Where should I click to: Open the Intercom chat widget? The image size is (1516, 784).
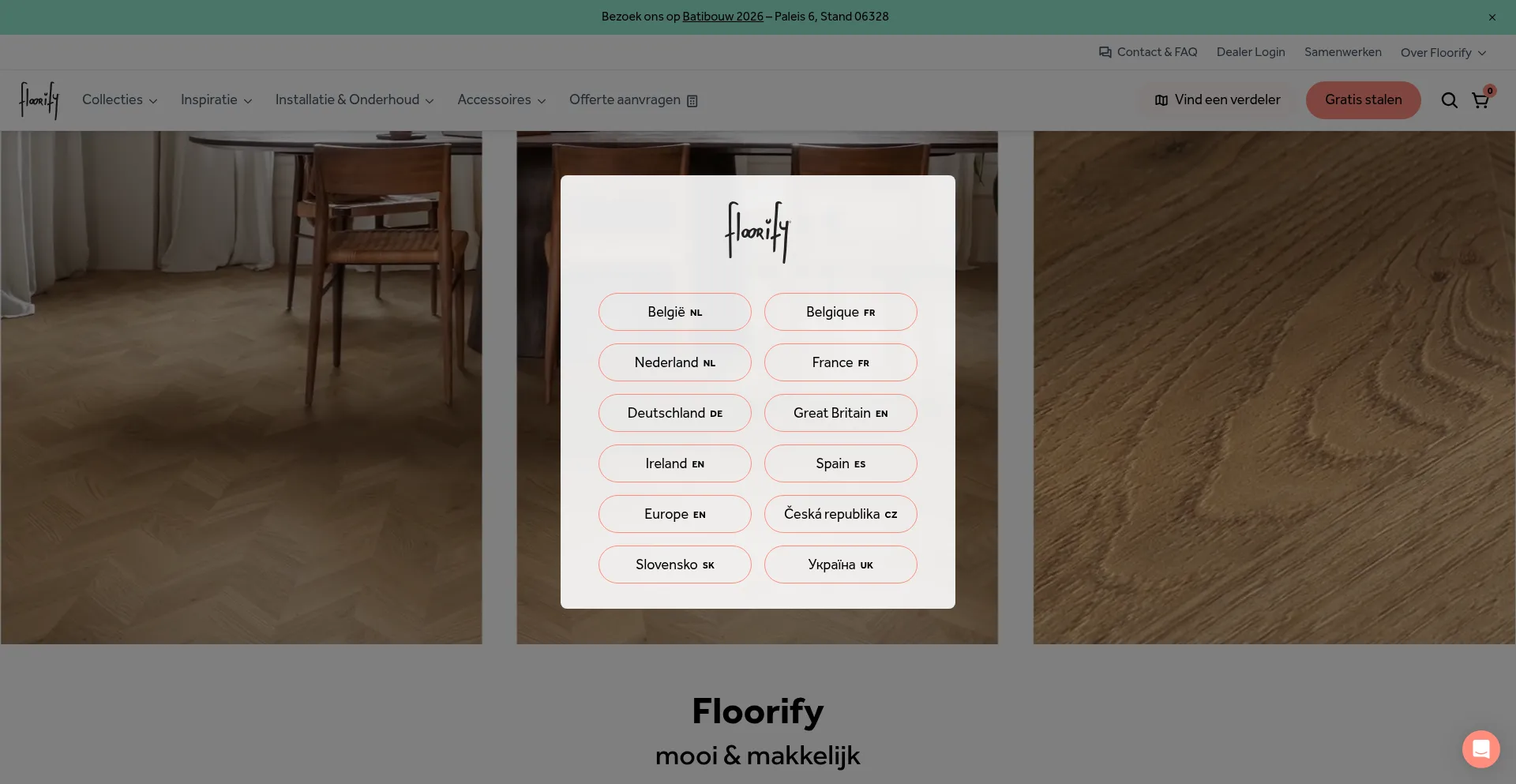pos(1480,748)
